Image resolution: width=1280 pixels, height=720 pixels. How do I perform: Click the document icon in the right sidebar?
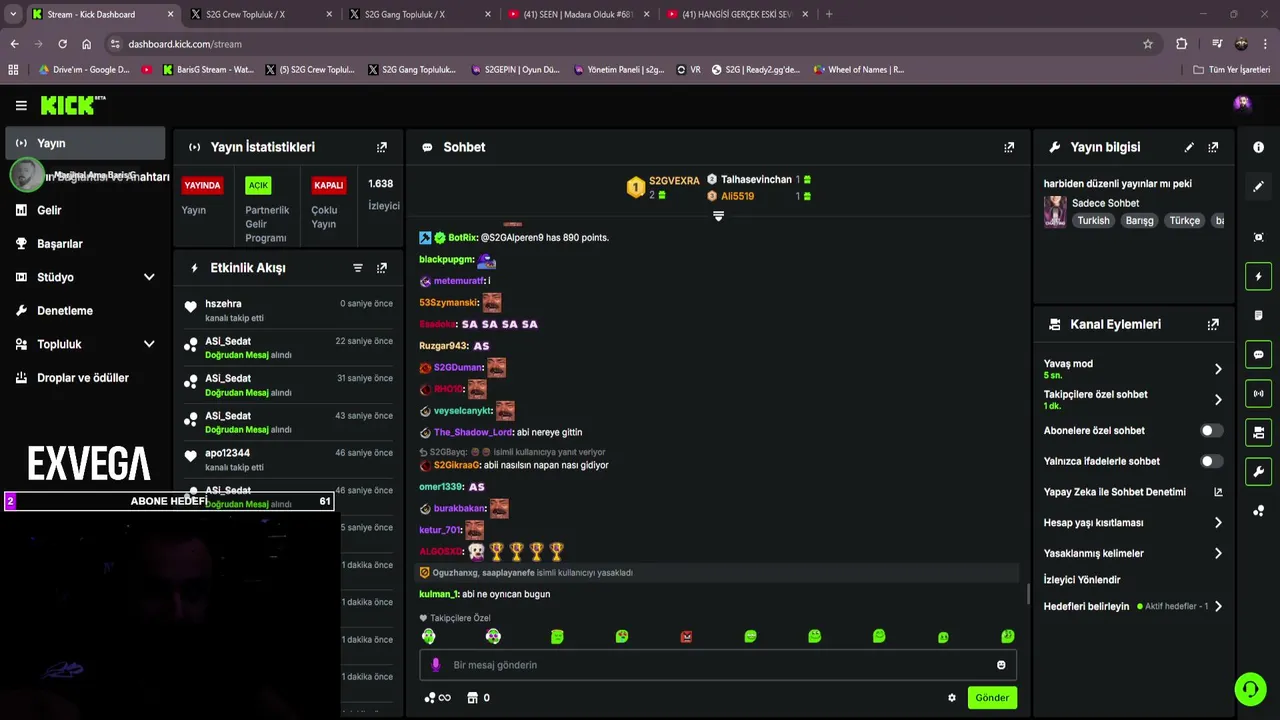pyautogui.click(x=1258, y=315)
